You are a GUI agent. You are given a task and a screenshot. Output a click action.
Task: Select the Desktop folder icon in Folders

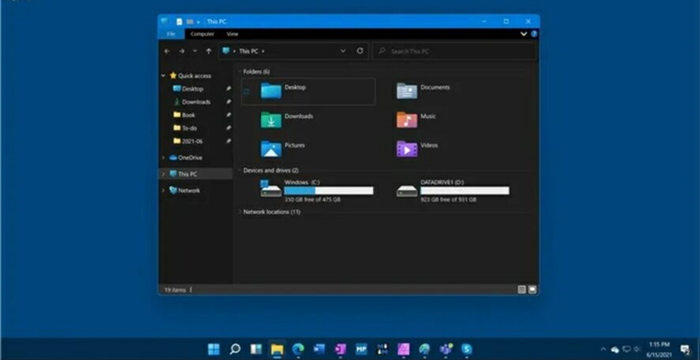point(271,91)
